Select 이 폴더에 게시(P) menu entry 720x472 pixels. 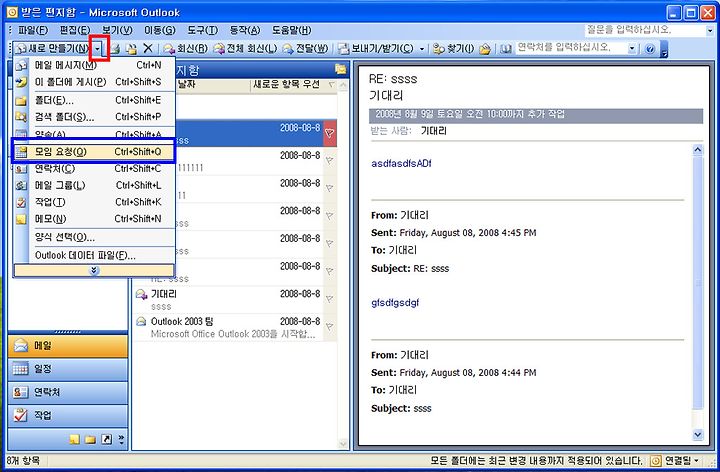(x=94, y=82)
